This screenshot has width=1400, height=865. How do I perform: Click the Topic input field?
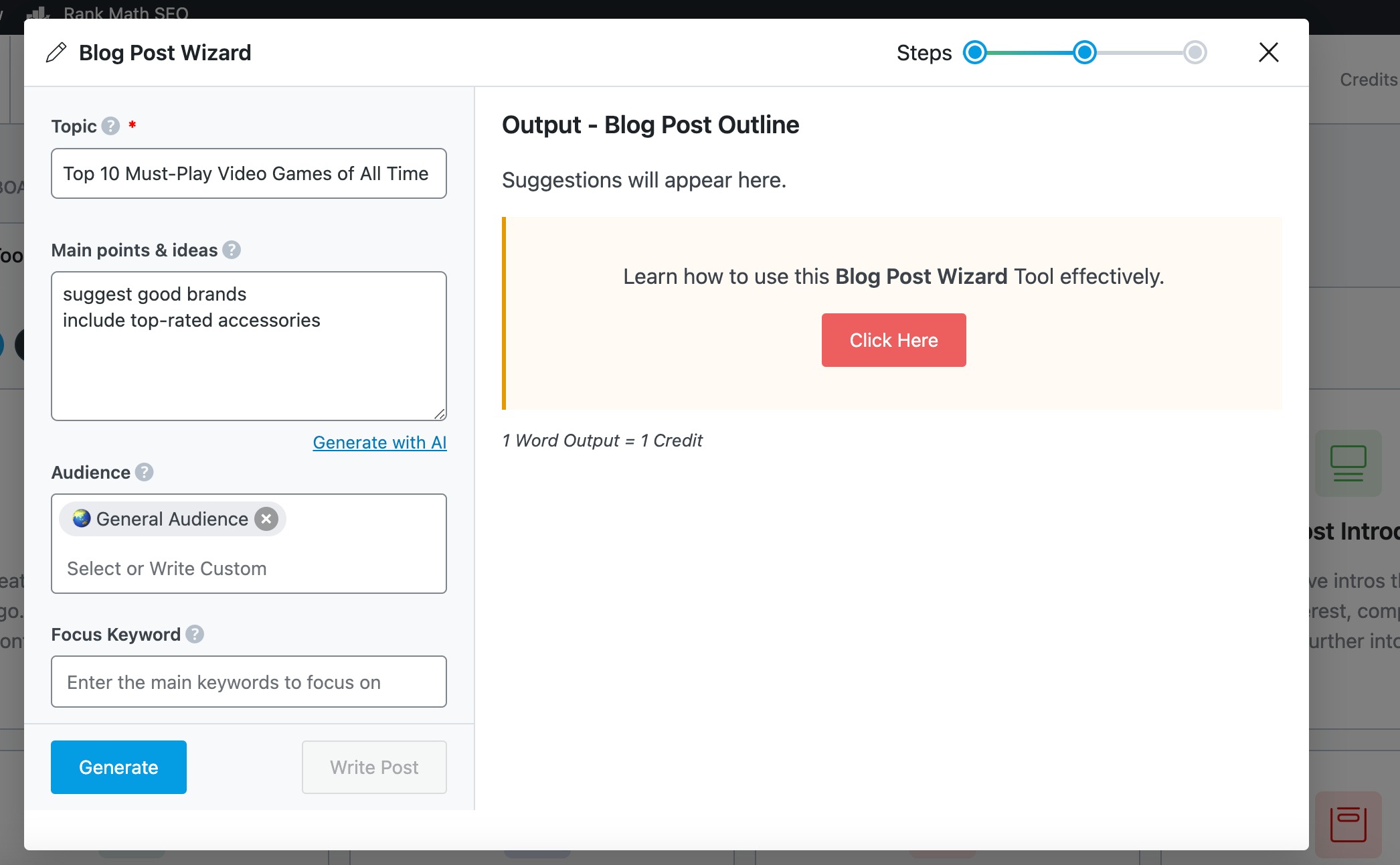(x=248, y=173)
